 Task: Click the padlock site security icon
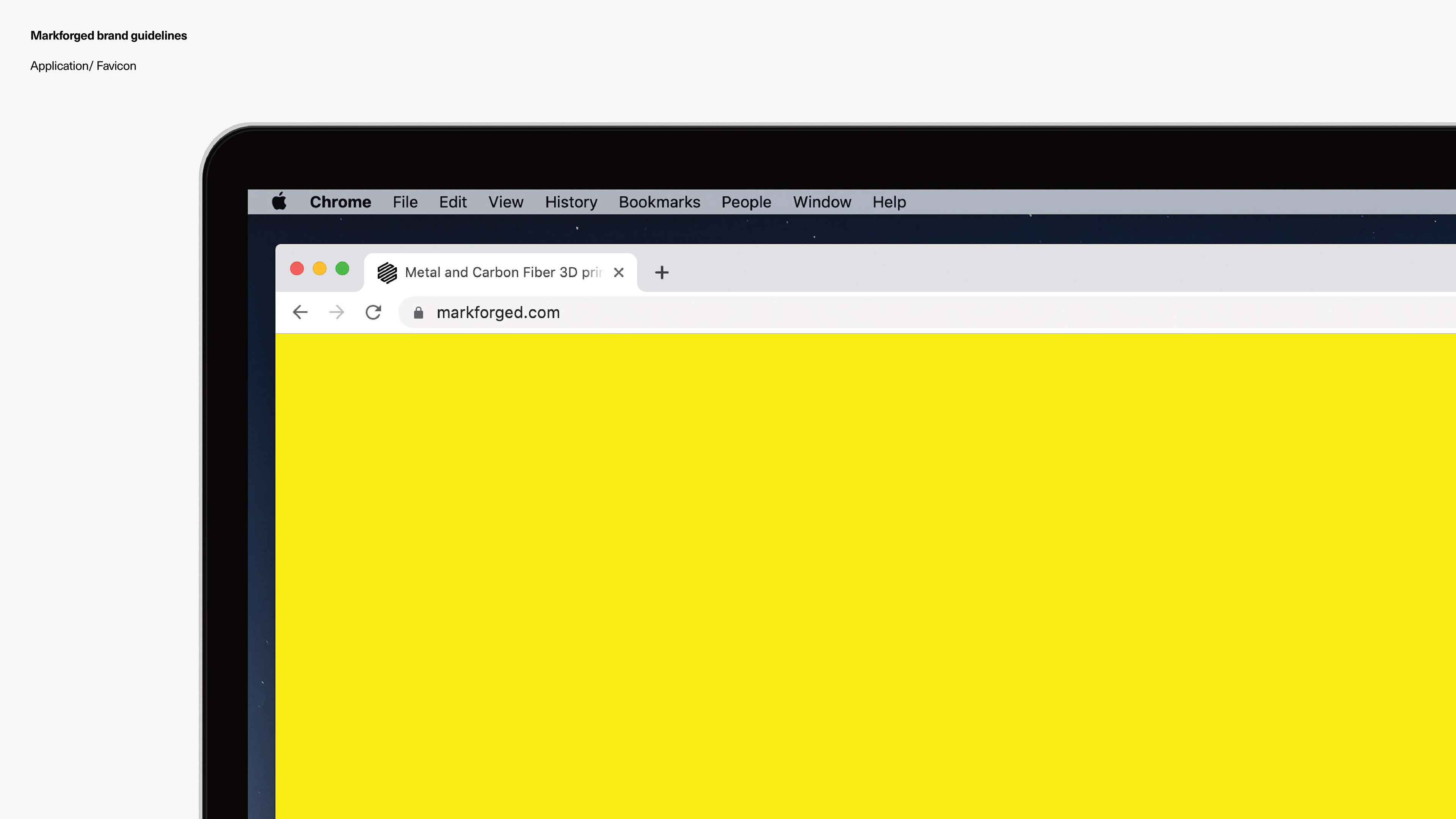418,312
